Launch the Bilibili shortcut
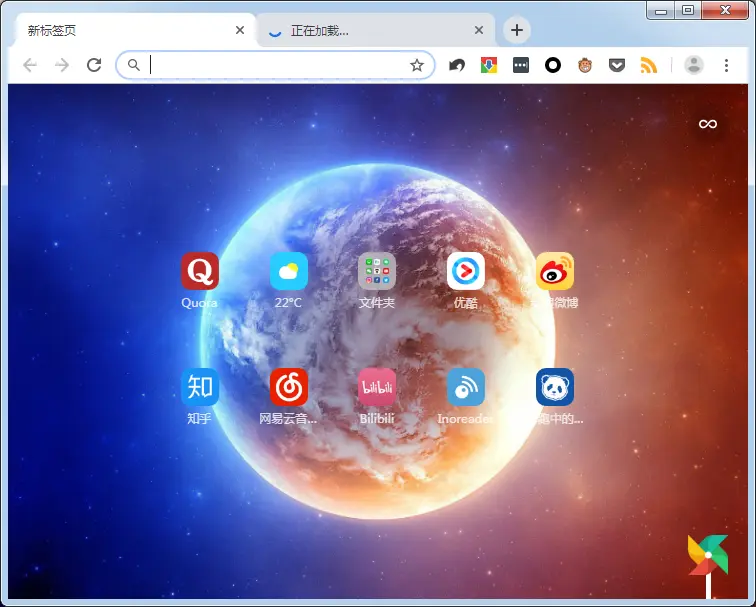Image resolution: width=756 pixels, height=607 pixels. click(377, 387)
